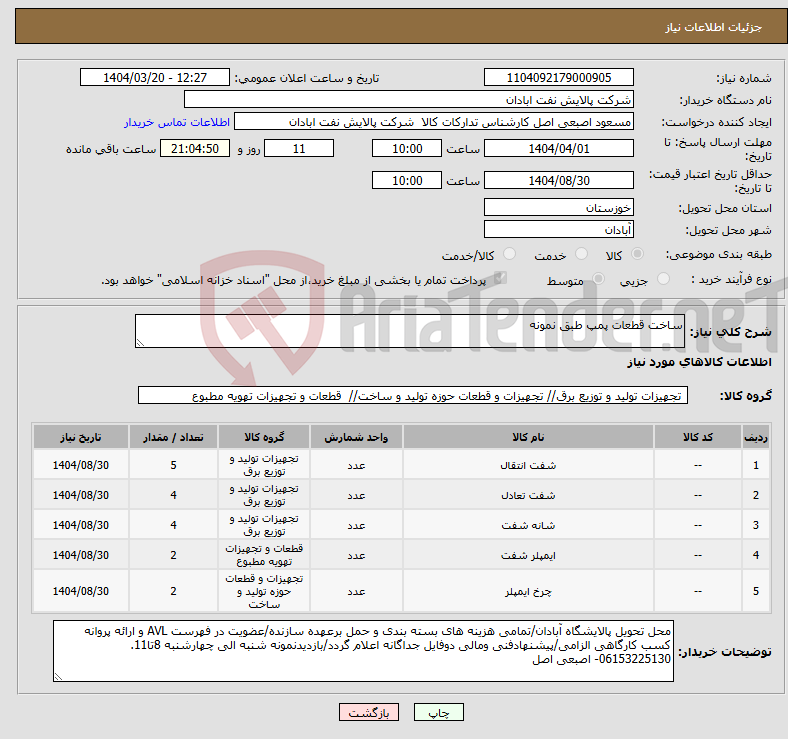The height and width of the screenshot is (739, 788).
Task: Click the تاریخ نیاز column header
Action: 81,437
